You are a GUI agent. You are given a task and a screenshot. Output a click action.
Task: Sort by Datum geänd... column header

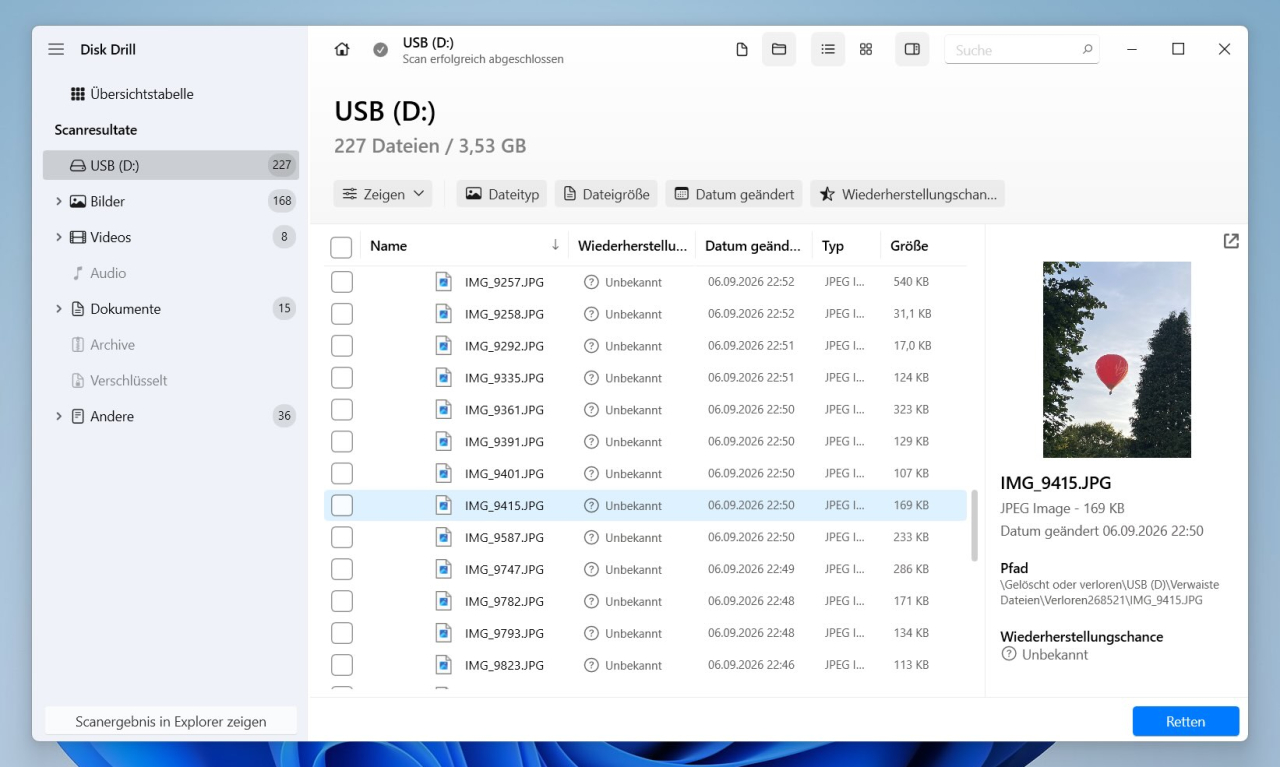[x=753, y=245]
